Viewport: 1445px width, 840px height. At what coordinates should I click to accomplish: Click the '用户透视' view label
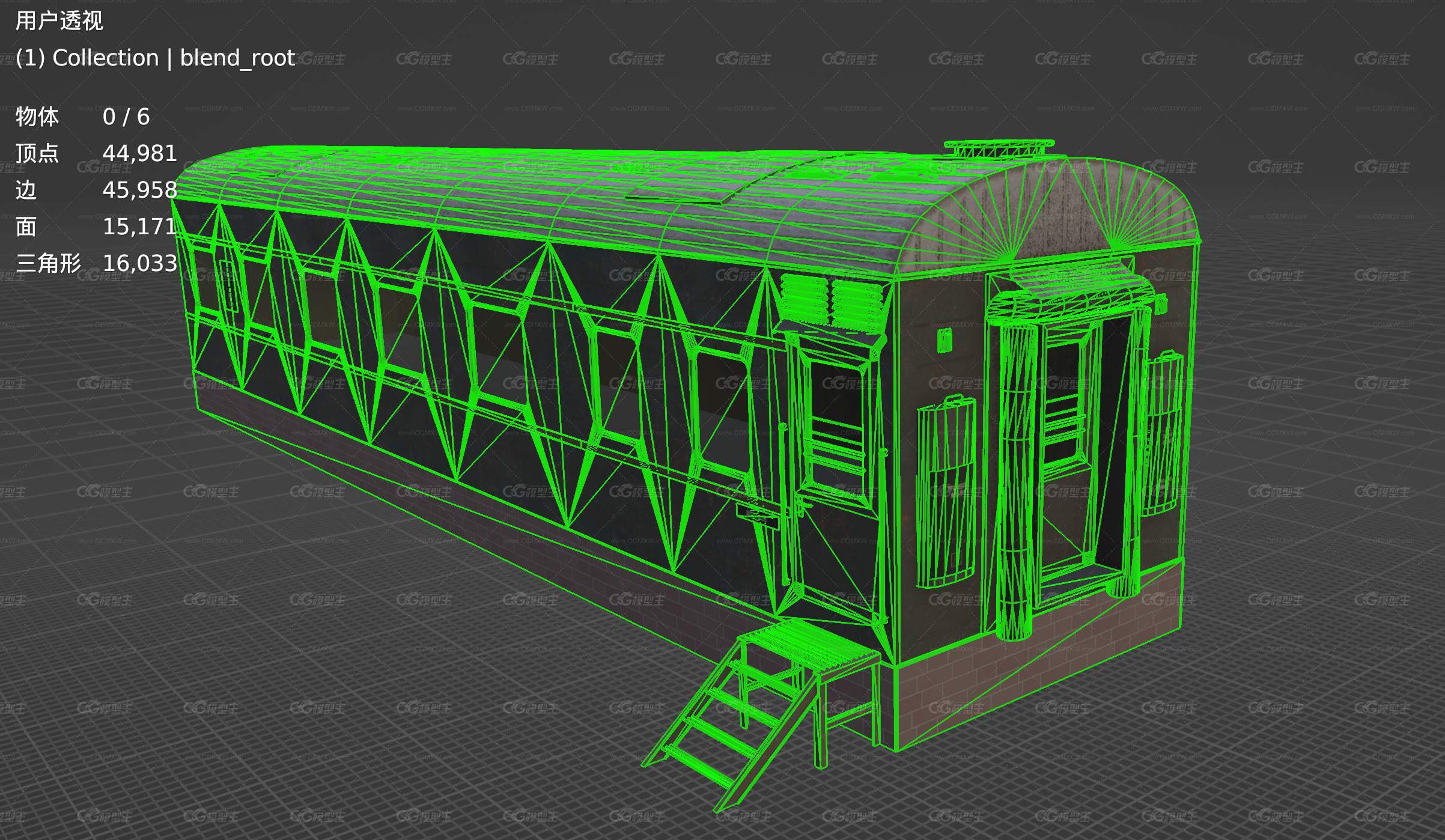(x=59, y=21)
